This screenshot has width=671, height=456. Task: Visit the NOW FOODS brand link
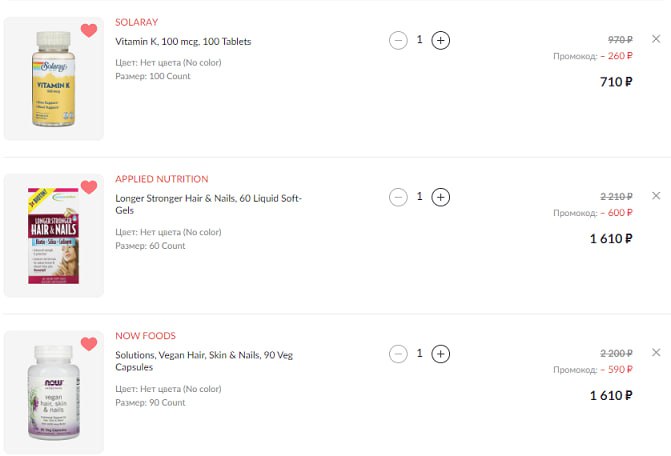point(145,336)
